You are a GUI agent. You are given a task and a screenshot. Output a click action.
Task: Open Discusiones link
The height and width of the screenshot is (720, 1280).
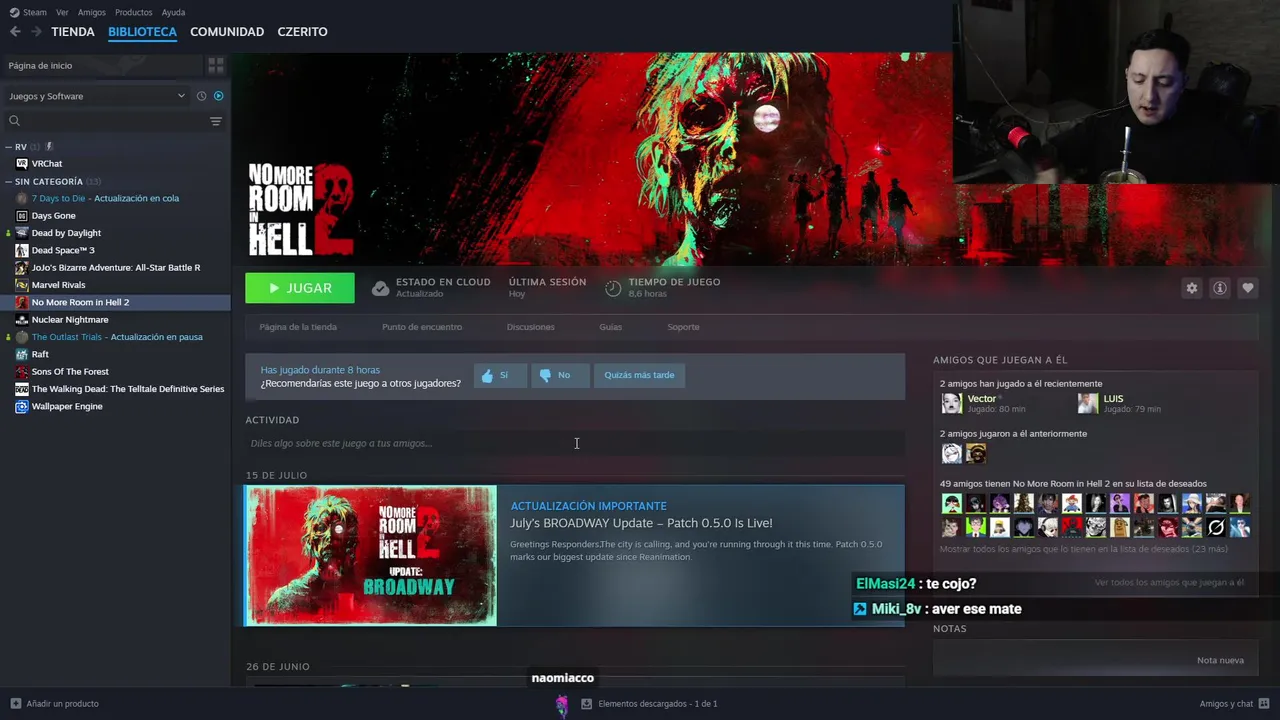530,327
